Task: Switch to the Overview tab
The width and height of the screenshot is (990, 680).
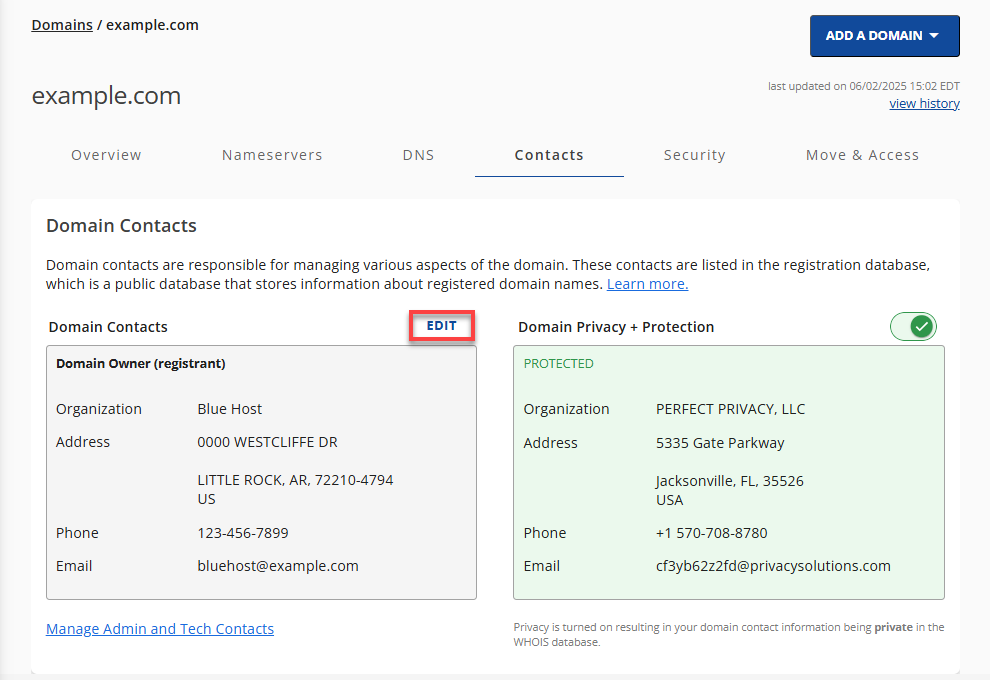Action: click(x=106, y=155)
